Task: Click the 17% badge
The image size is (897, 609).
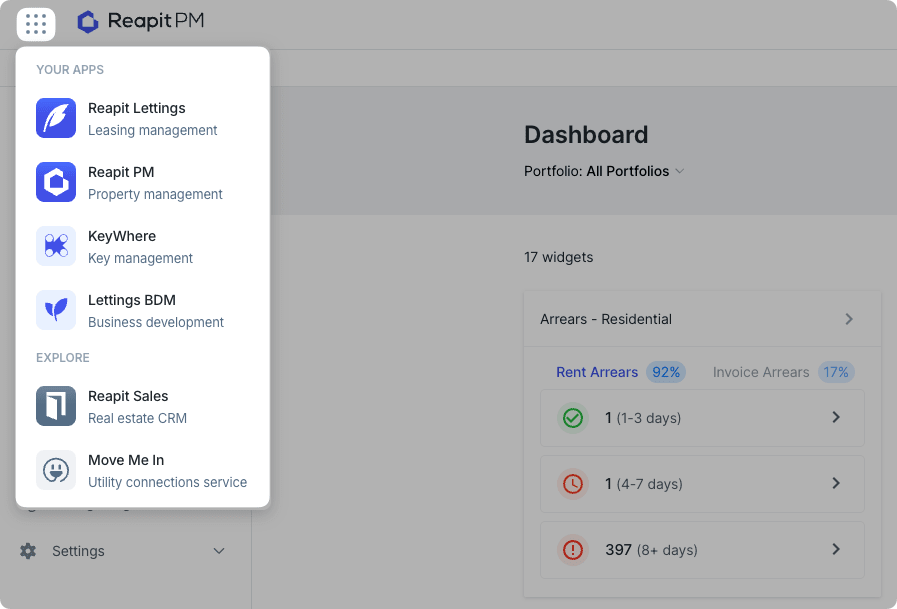Action: tap(836, 372)
